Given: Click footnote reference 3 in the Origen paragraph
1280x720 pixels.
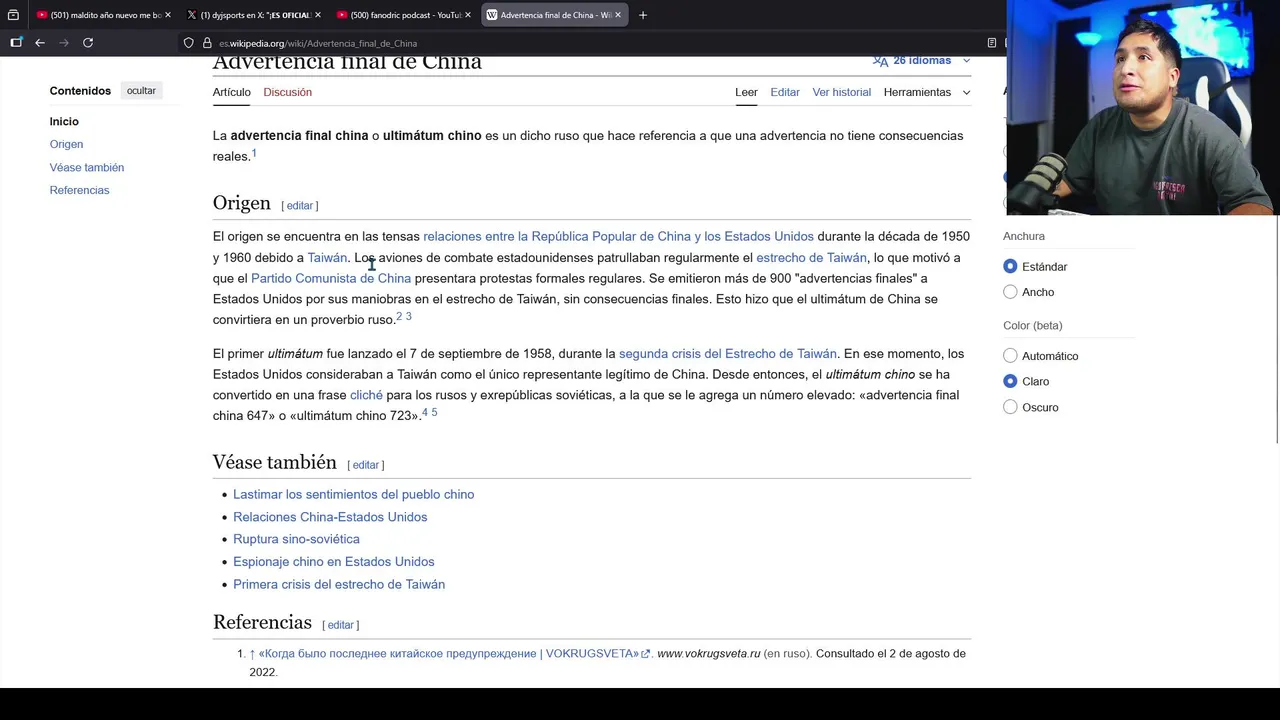Looking at the screenshot, I should pyautogui.click(x=408, y=316).
